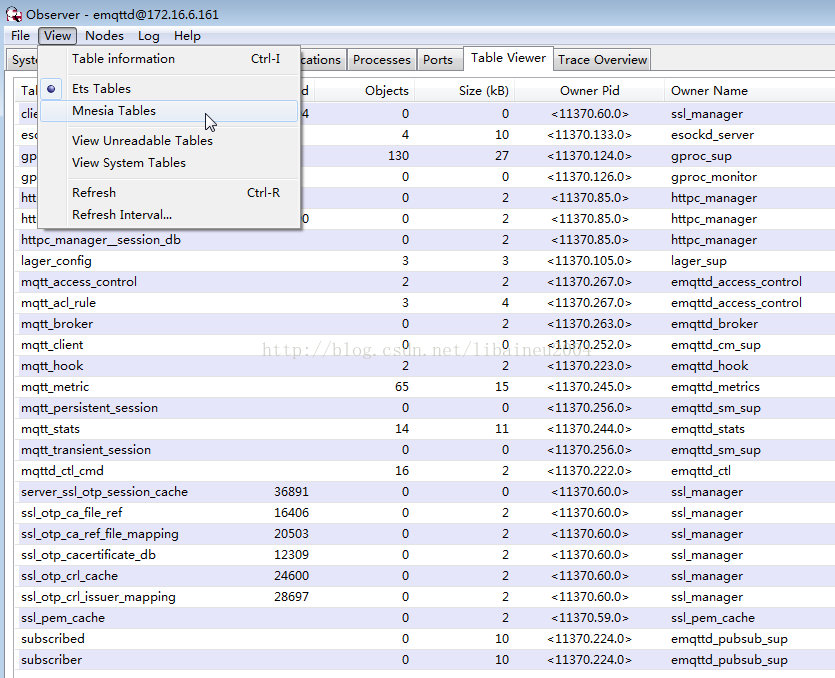This screenshot has width=835, height=678.
Task: Select the httpc_manager__session_db row
Action: click(425, 240)
